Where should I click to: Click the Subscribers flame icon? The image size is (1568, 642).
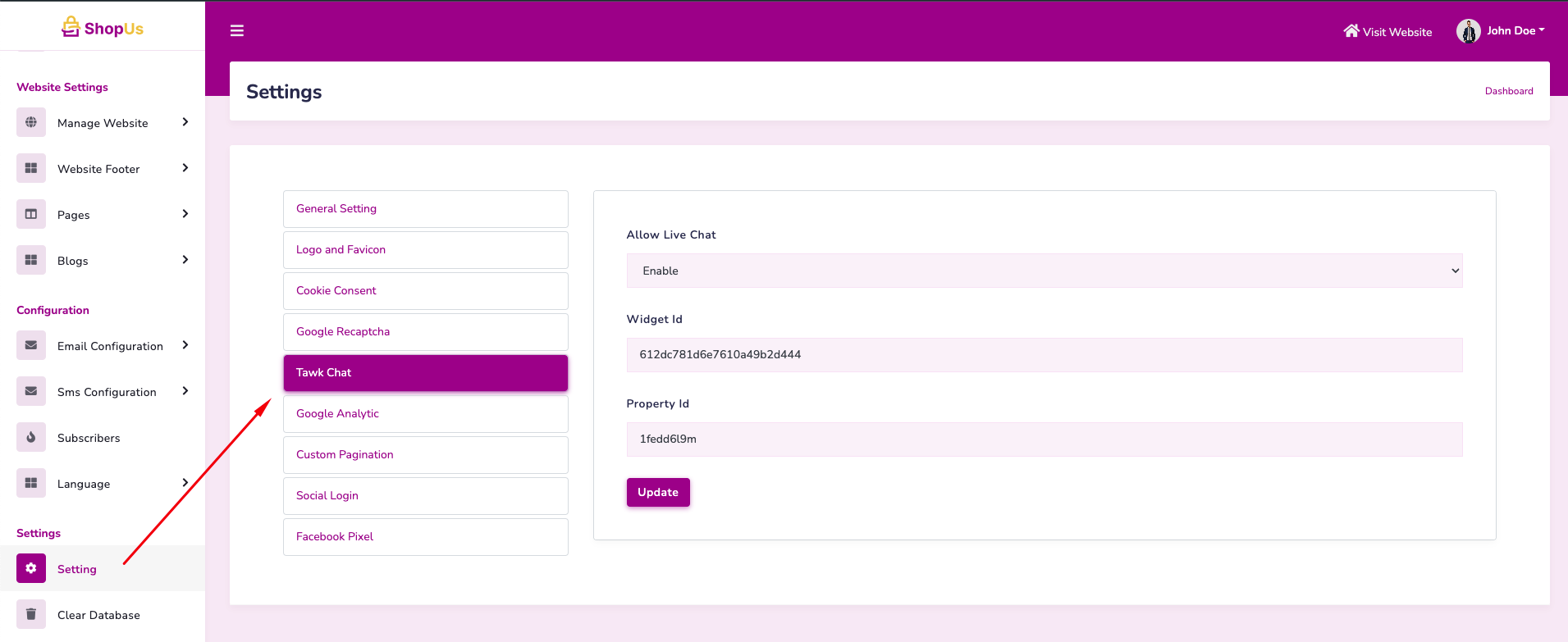31,438
